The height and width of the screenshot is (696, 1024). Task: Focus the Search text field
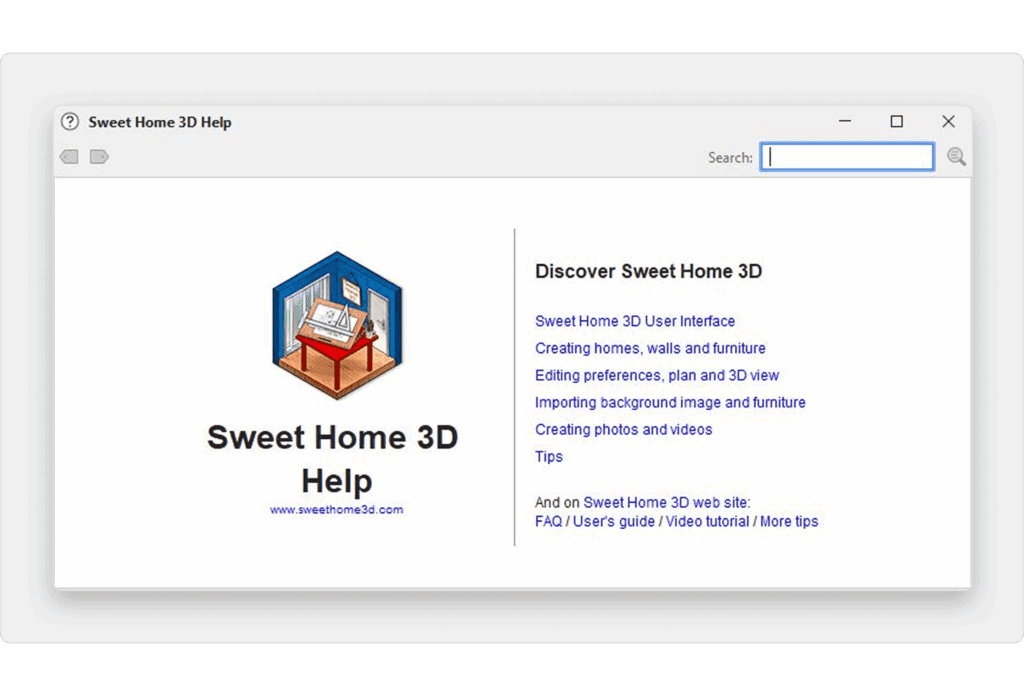tap(847, 157)
